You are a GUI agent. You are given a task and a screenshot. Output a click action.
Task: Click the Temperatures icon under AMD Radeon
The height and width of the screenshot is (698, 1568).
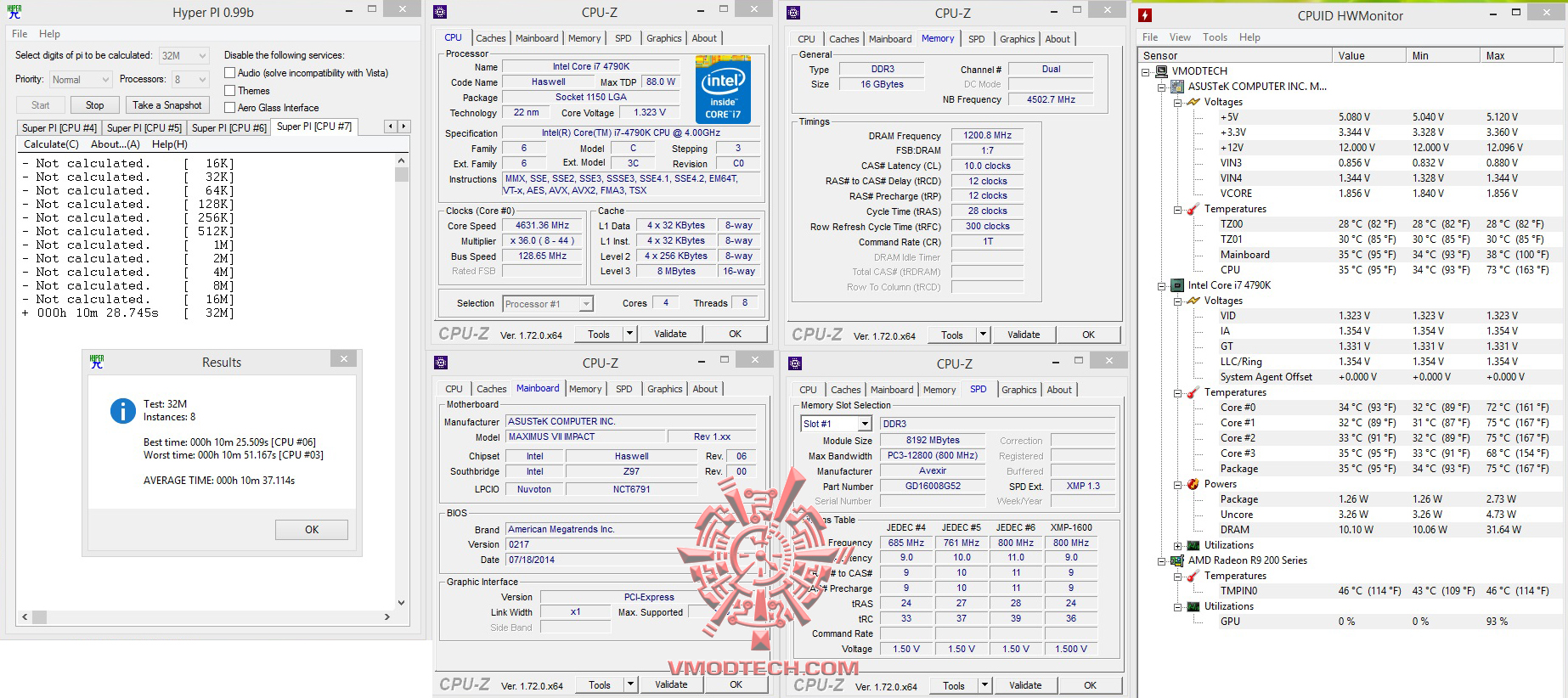1193,576
